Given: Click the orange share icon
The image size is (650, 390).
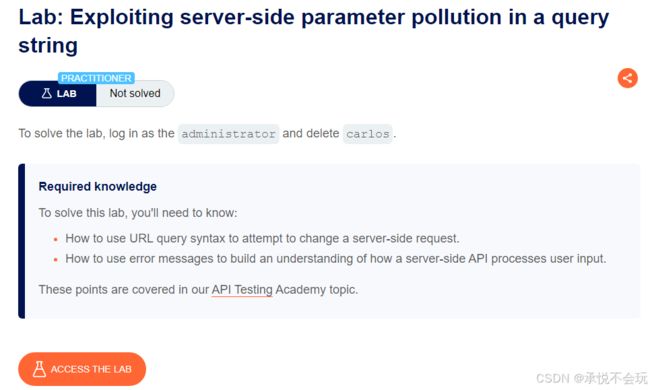Looking at the screenshot, I should 627,78.
